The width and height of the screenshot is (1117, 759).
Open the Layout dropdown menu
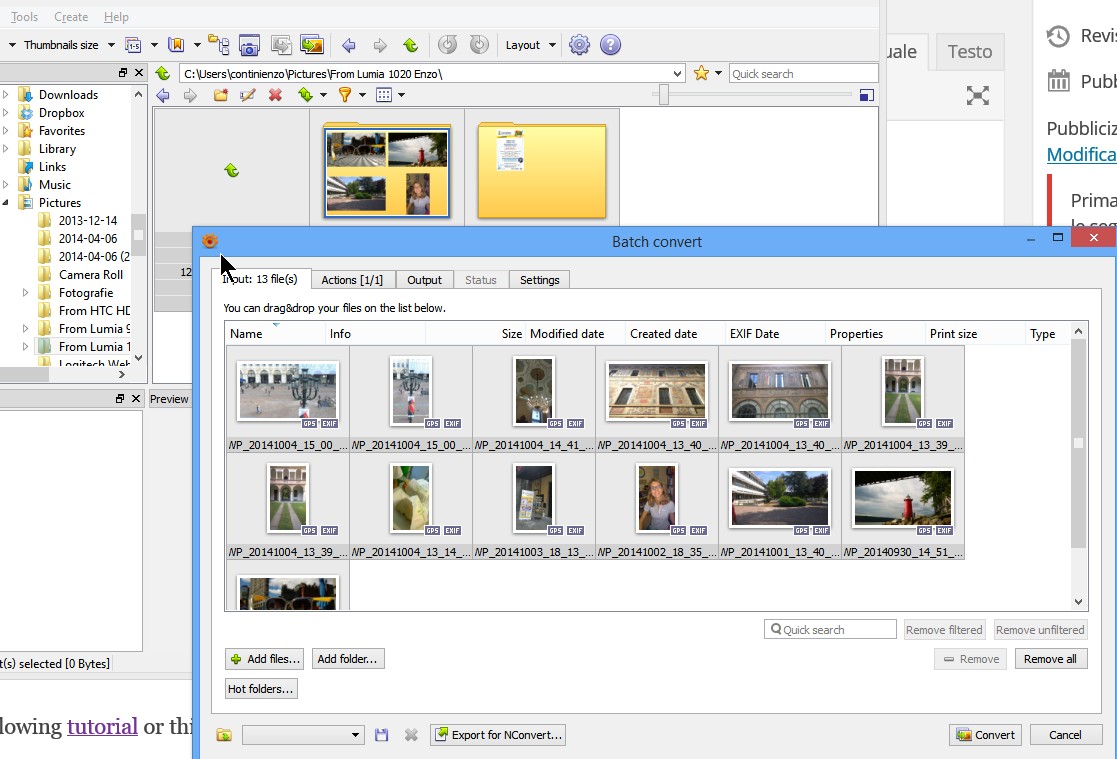tap(529, 45)
